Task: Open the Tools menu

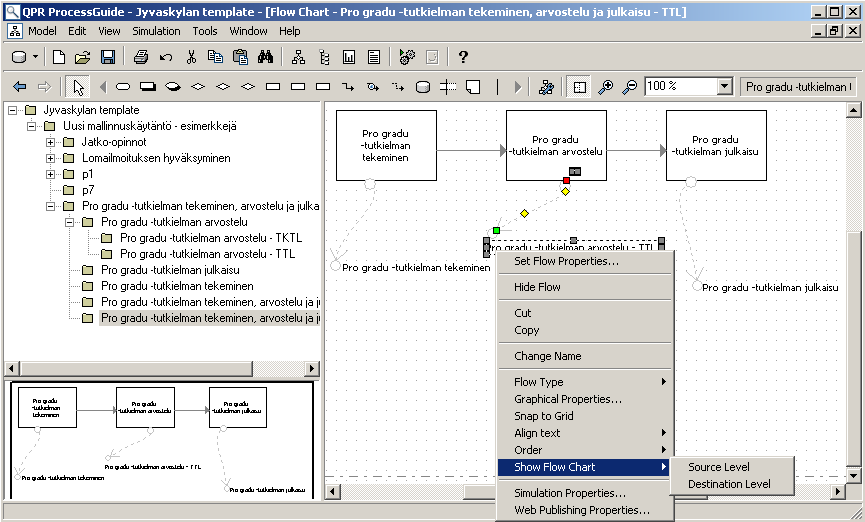Action: click(205, 31)
